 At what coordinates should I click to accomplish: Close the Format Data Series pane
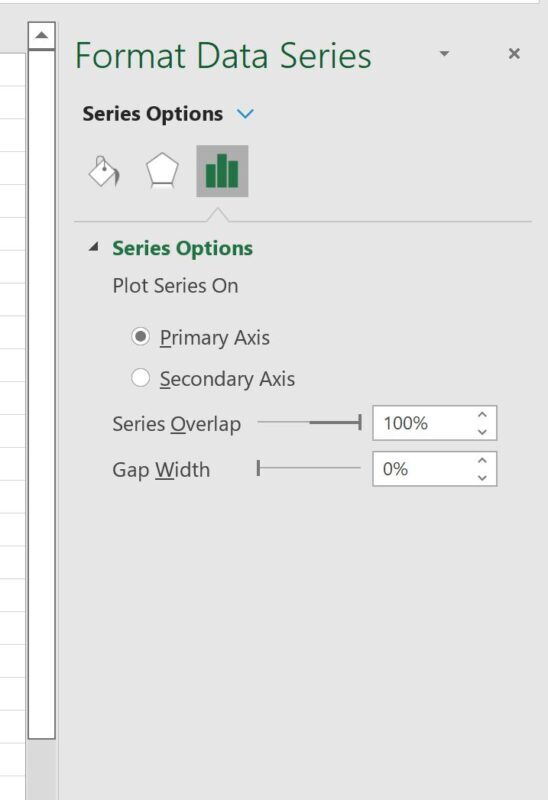coord(514,54)
